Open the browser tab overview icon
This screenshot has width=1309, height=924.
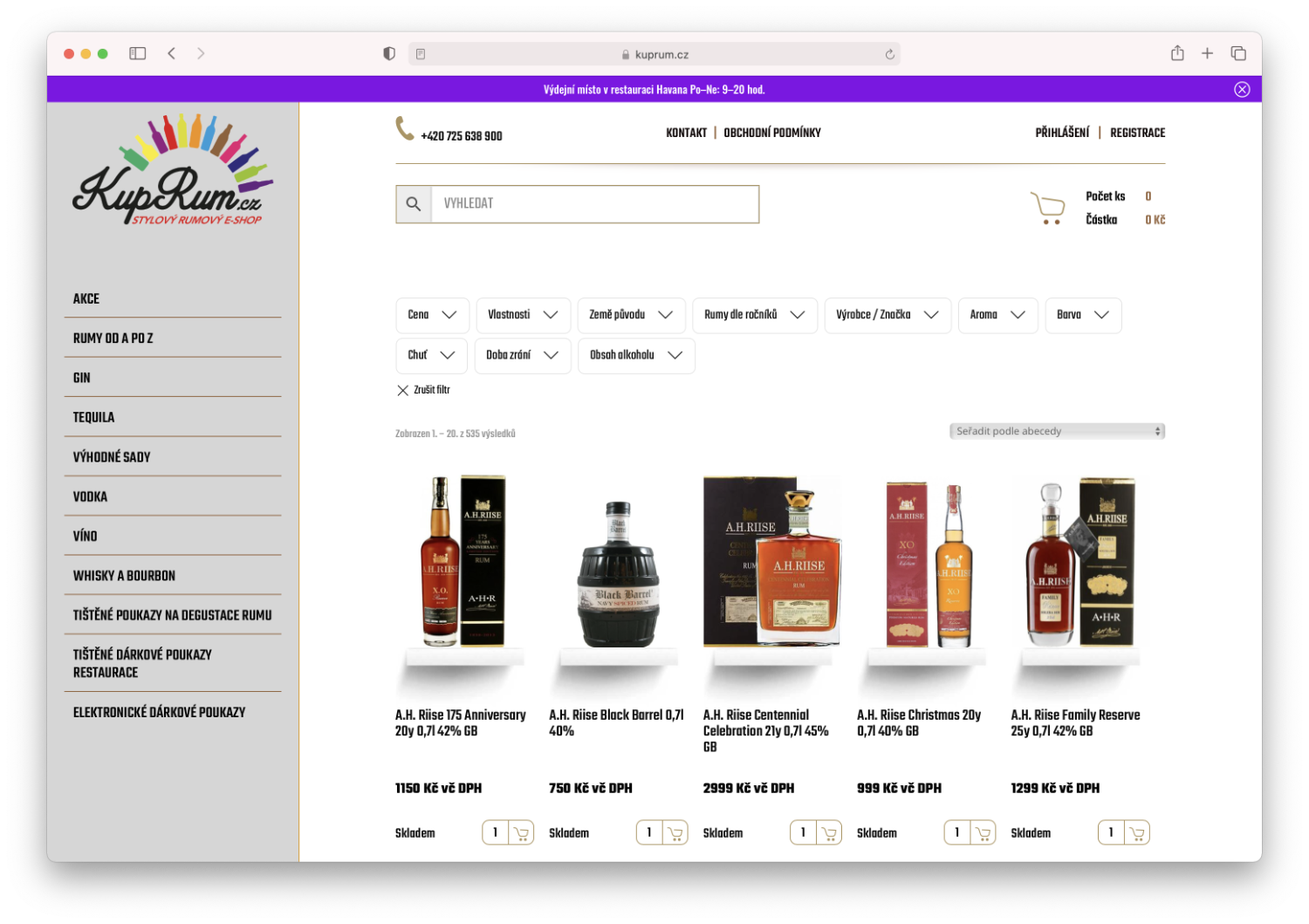point(1238,52)
